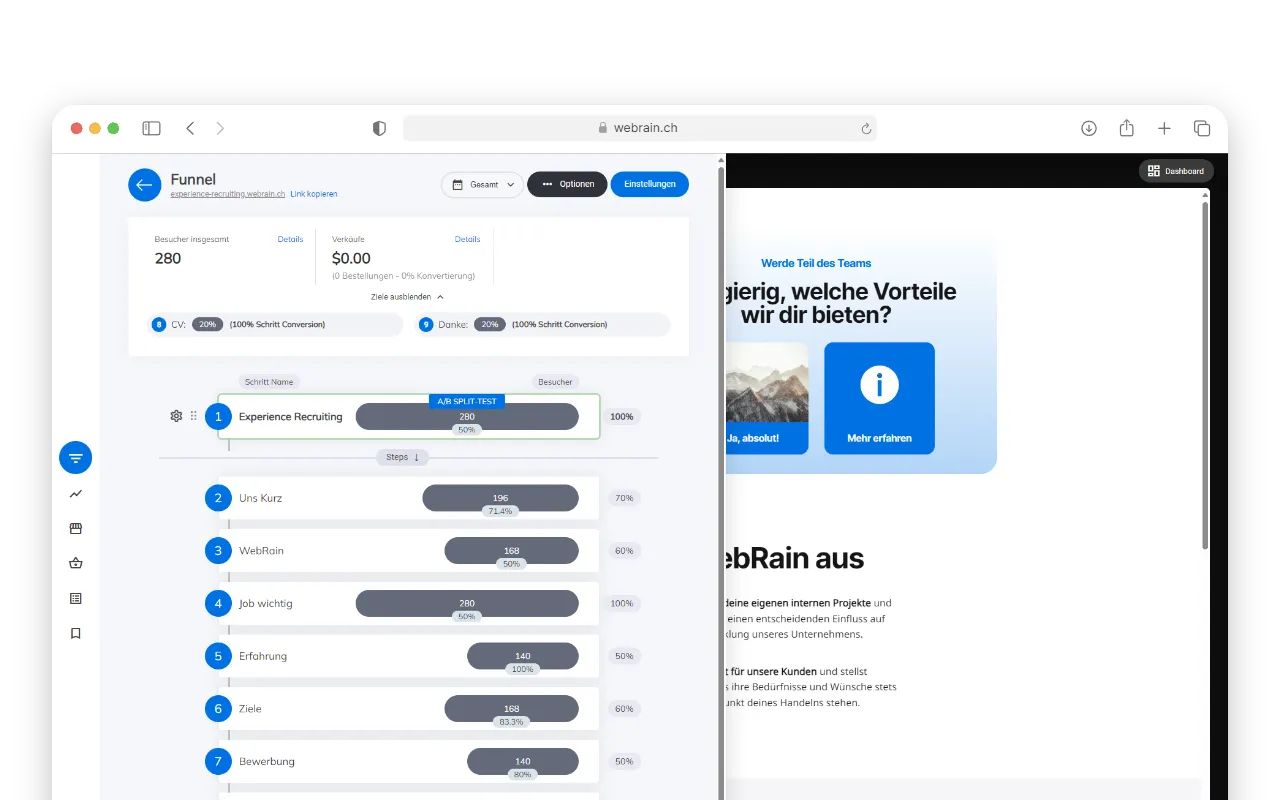Open the shop icon in the sidebar
This screenshot has width=1280, height=800.
tap(75, 528)
